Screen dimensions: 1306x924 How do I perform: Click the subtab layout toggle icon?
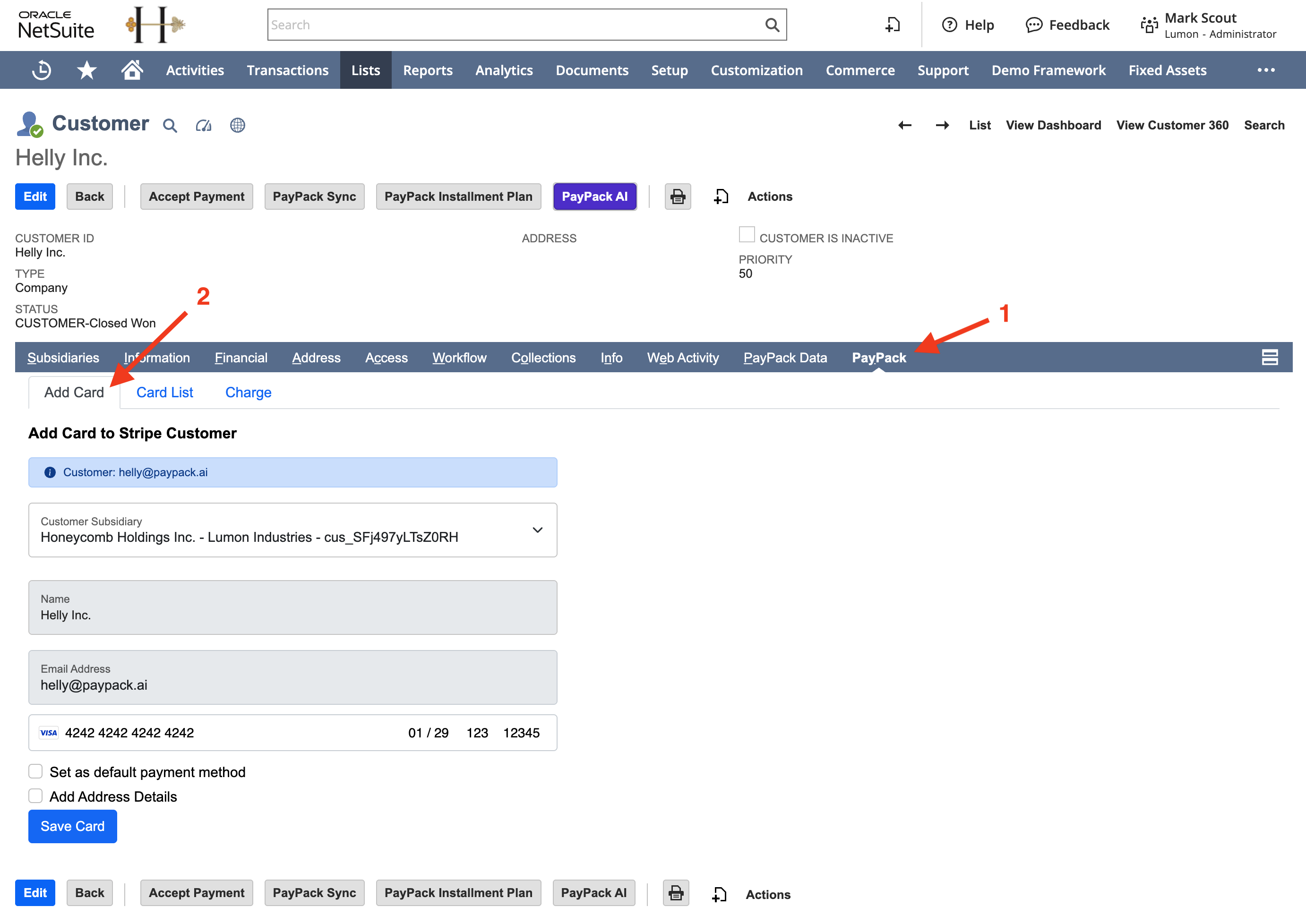click(x=1270, y=357)
